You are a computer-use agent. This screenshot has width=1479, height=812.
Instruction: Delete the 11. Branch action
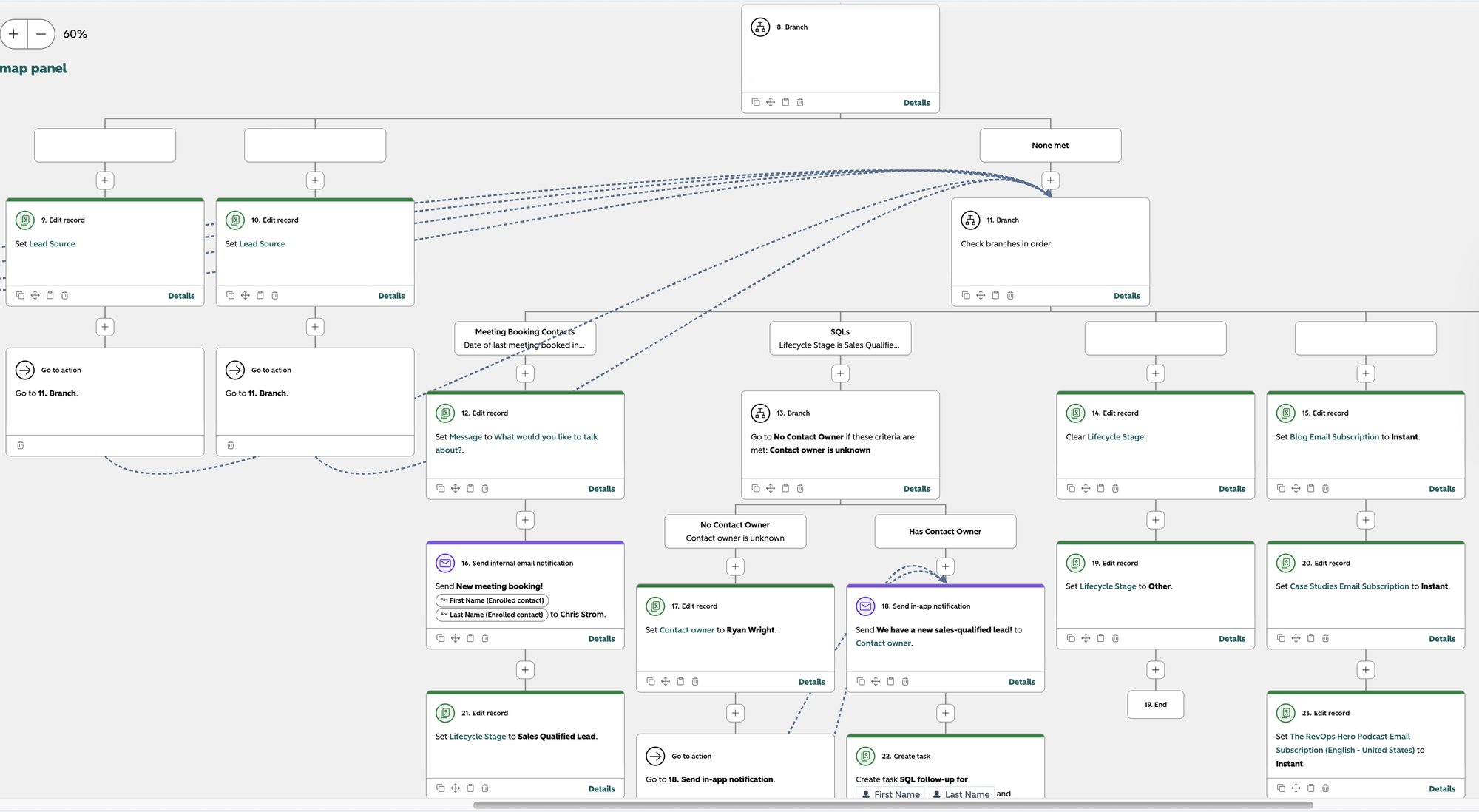coord(1010,295)
